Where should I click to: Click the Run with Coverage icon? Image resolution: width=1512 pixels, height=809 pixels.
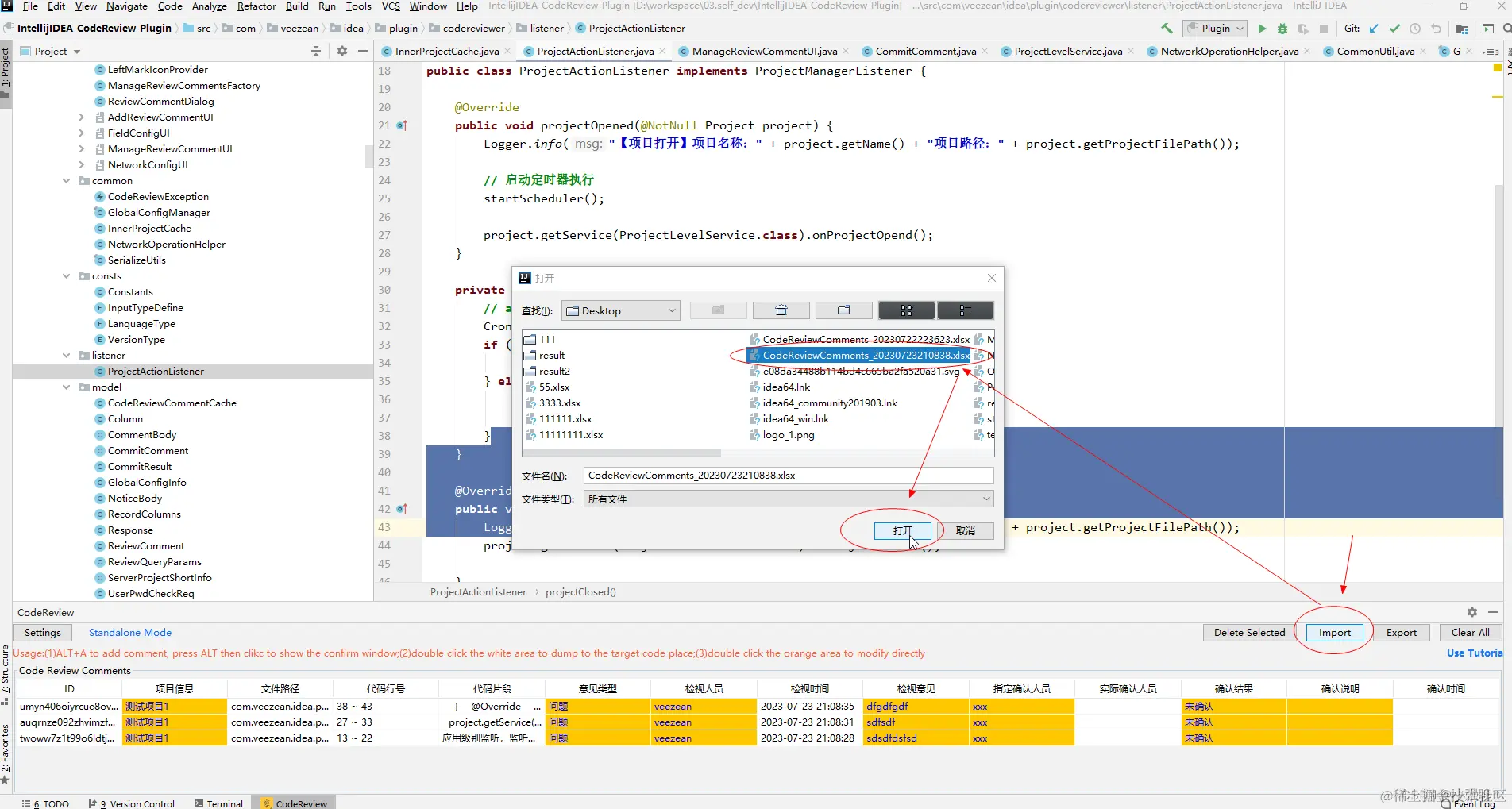click(1303, 29)
